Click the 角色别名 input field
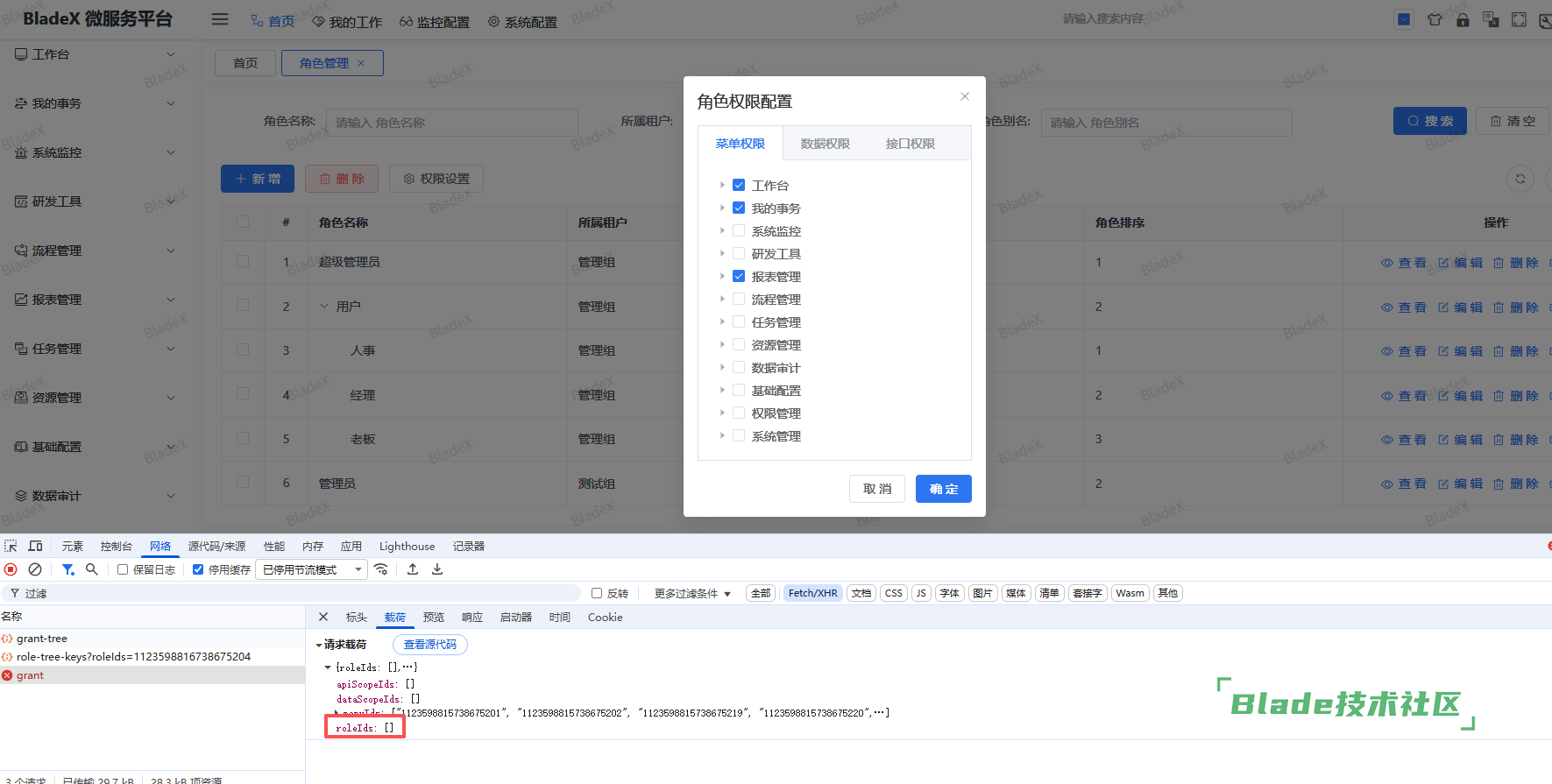Screen dimensions: 1552x784 click(1166, 123)
